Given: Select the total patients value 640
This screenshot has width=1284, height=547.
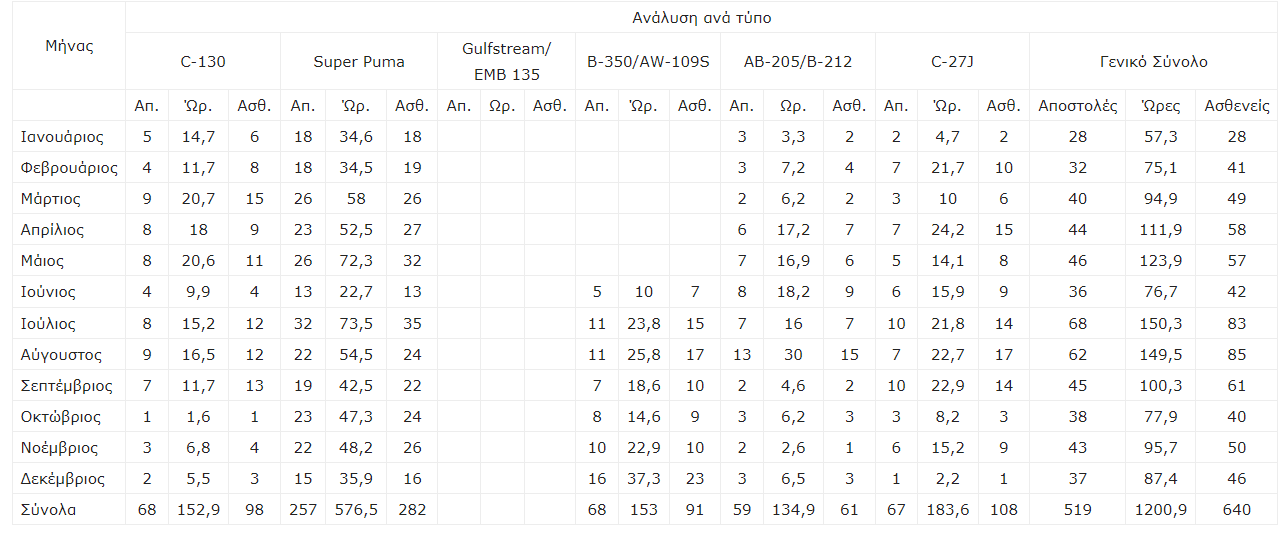Looking at the screenshot, I should pyautogui.click(x=1237, y=510).
